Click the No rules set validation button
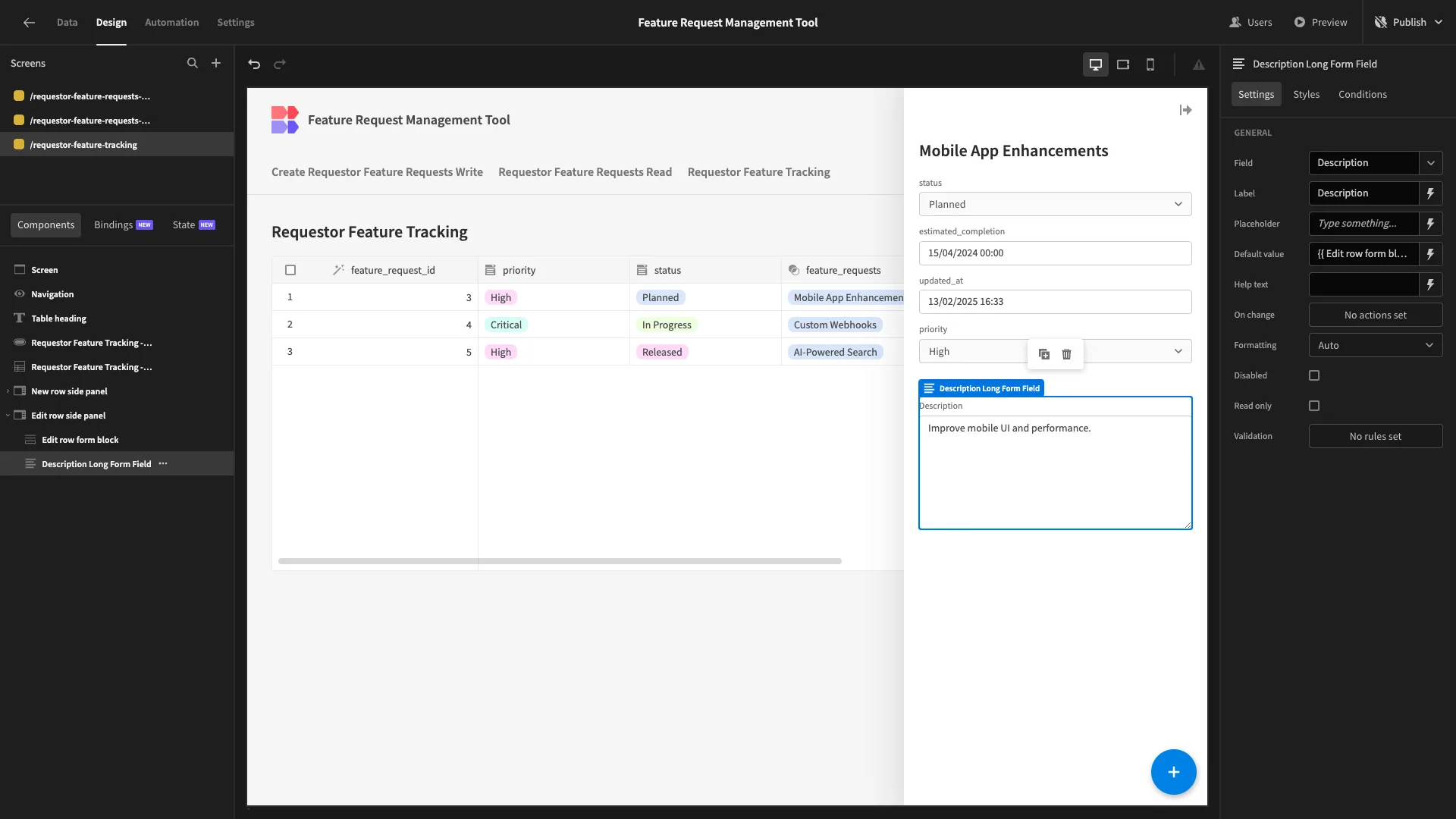 [x=1376, y=436]
